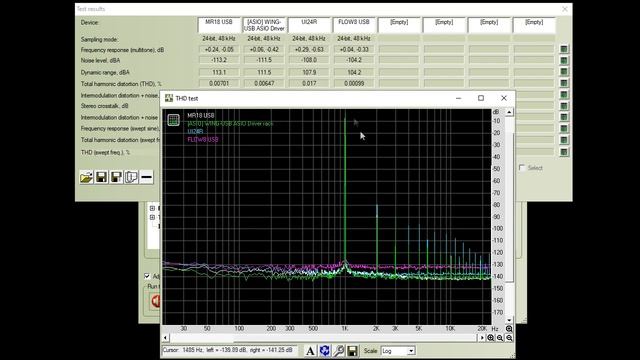Click FLOW8 USB legend entry in graph

pyautogui.click(x=203, y=140)
